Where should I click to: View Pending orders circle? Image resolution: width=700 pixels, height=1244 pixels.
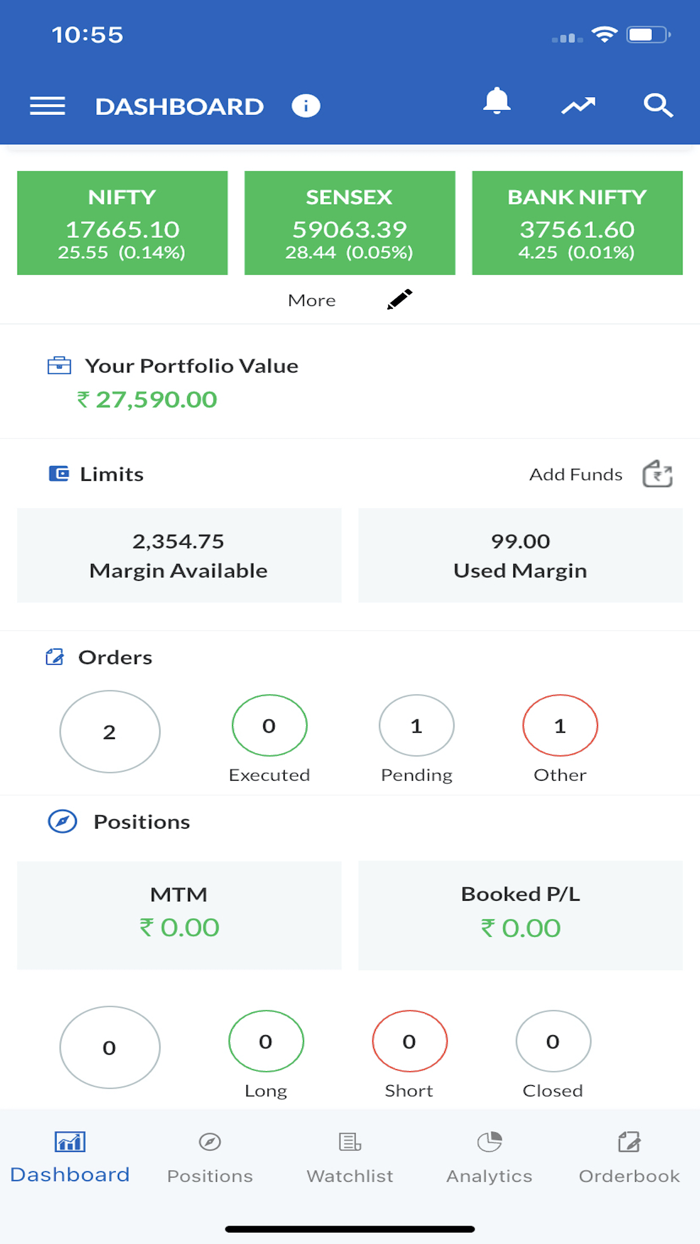417,727
